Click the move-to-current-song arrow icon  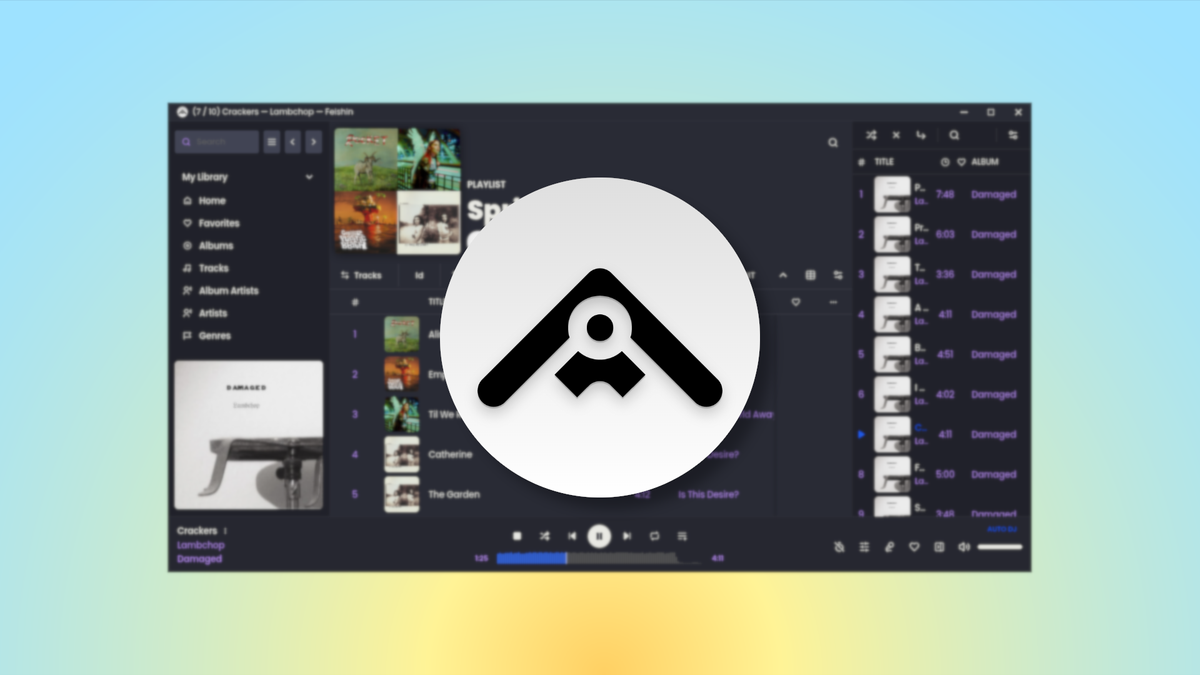[x=920, y=135]
